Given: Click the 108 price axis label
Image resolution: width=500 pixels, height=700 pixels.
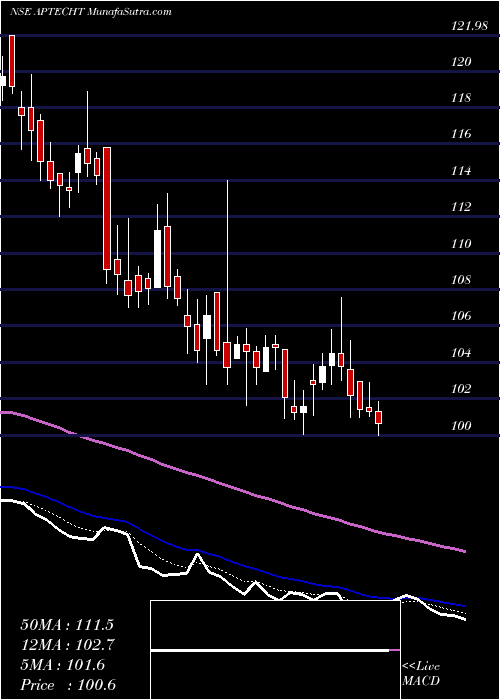Looking at the screenshot, I should click(x=461, y=280).
